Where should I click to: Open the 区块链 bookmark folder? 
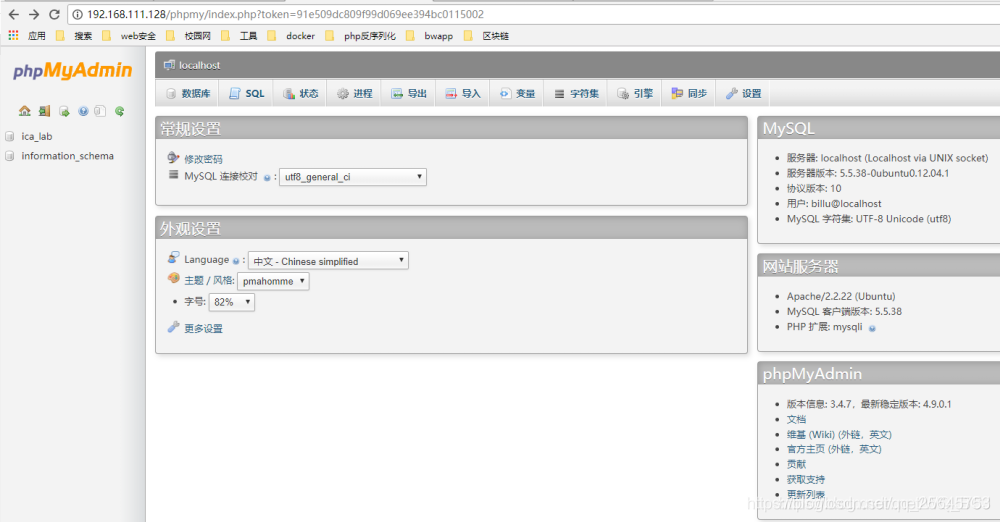pos(487,36)
